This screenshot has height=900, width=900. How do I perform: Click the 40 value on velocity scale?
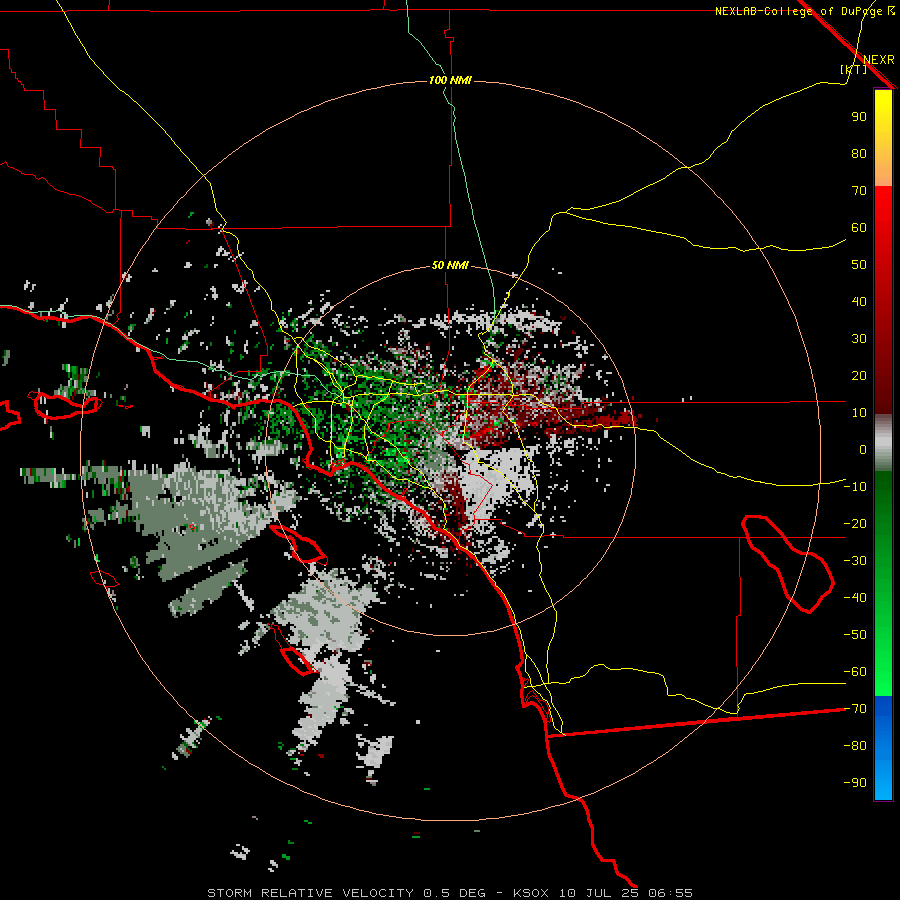click(x=859, y=302)
